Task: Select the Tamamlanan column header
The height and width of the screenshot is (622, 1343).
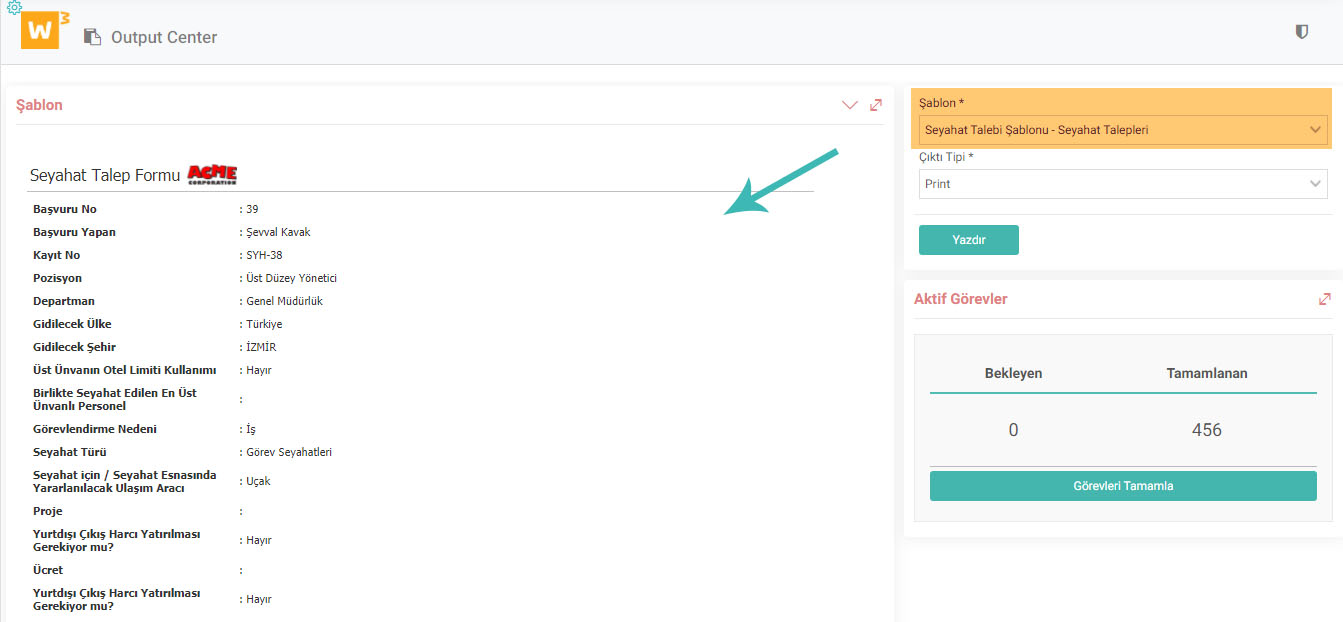Action: pyautogui.click(x=1206, y=373)
